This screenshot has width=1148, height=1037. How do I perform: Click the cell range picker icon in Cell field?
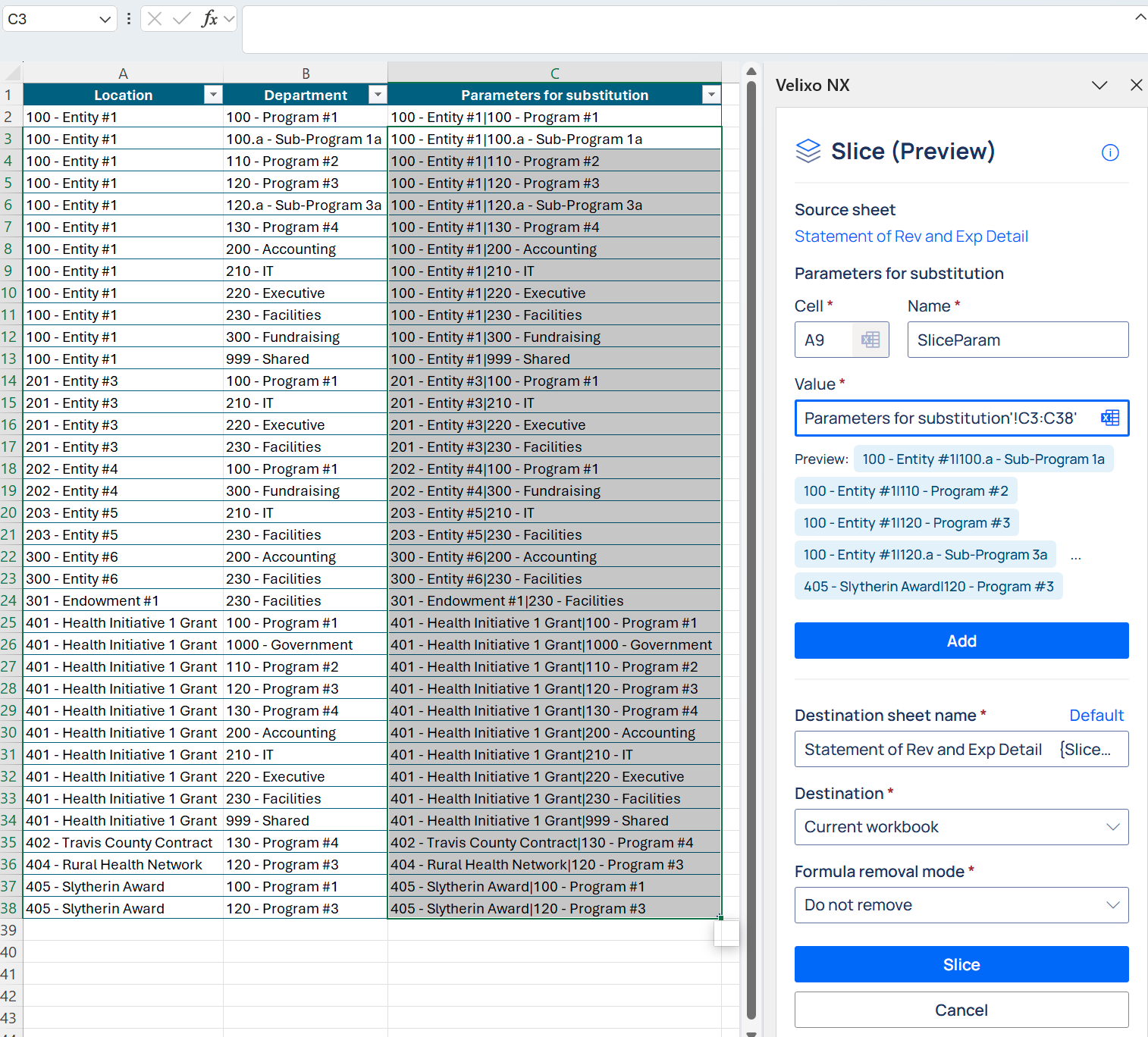[x=870, y=340]
